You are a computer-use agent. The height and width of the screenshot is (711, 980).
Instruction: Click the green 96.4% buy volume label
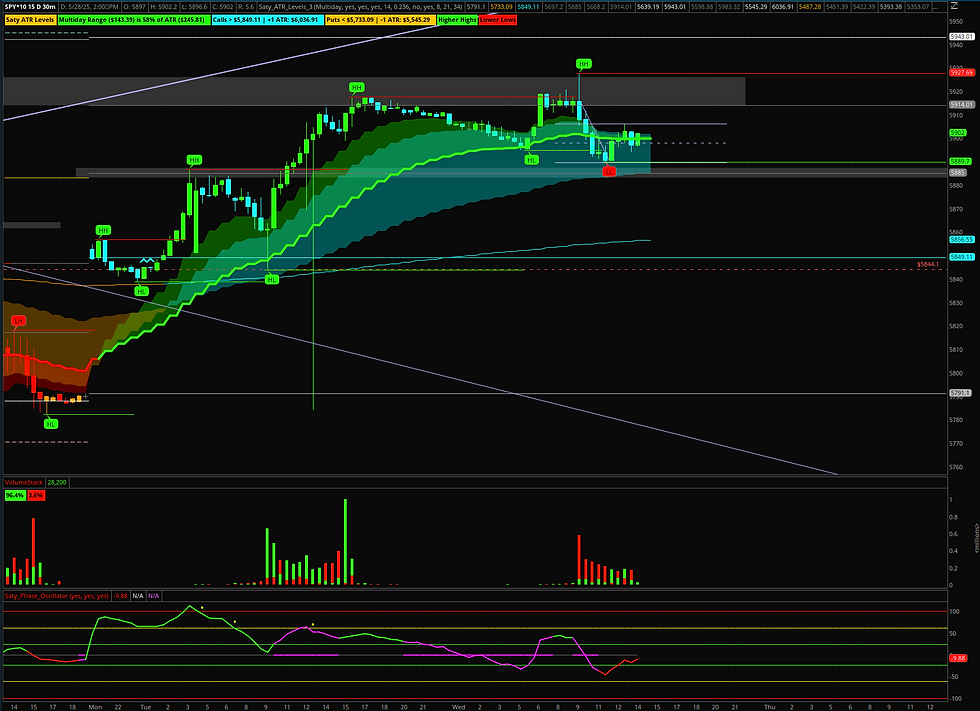click(x=14, y=495)
